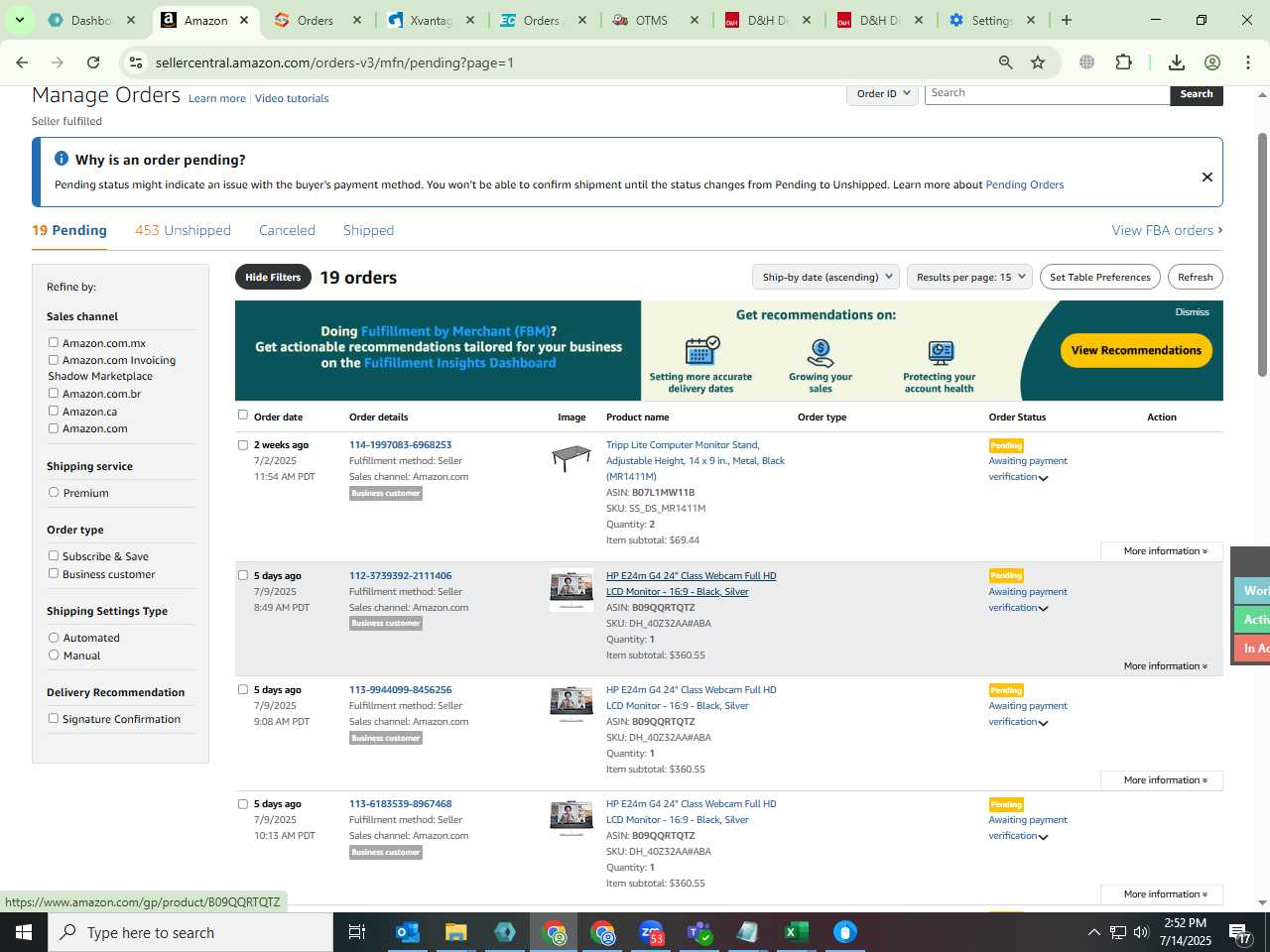Click the page vertical scrollbar
This screenshot has width=1270, height=952.
pyautogui.click(x=1262, y=255)
